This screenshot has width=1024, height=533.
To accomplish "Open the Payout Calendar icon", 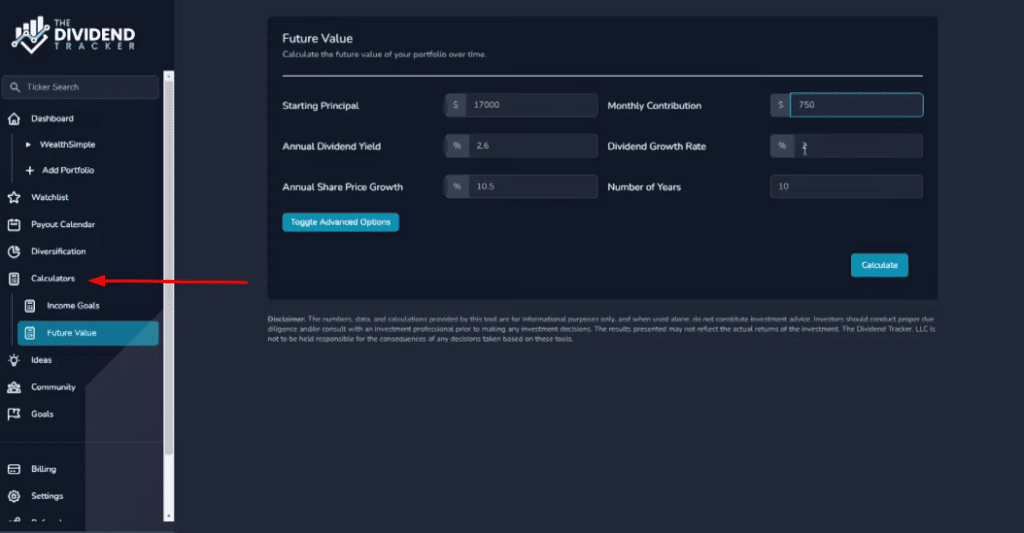I will 14,225.
